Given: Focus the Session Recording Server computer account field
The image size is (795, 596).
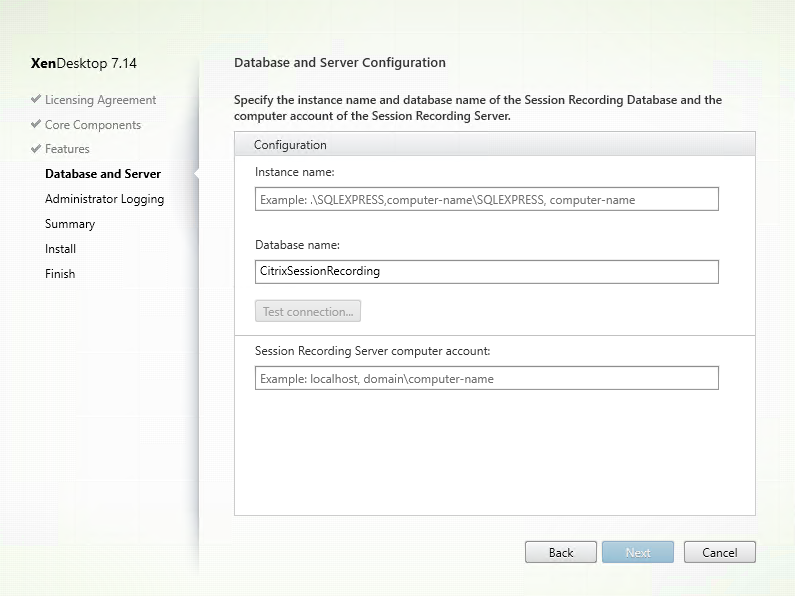Looking at the screenshot, I should (x=486, y=378).
